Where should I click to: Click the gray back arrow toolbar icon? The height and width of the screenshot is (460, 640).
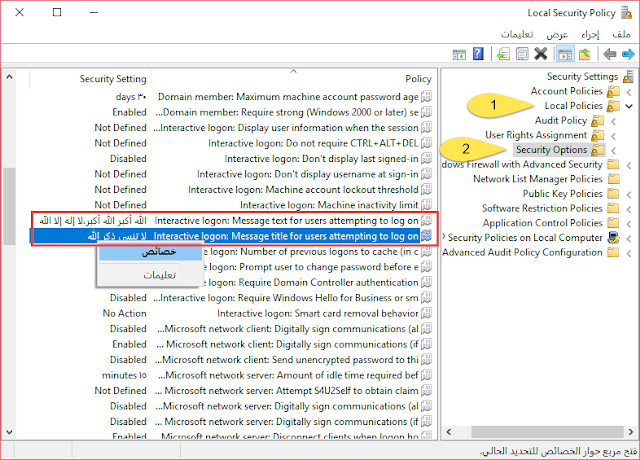tap(609, 54)
